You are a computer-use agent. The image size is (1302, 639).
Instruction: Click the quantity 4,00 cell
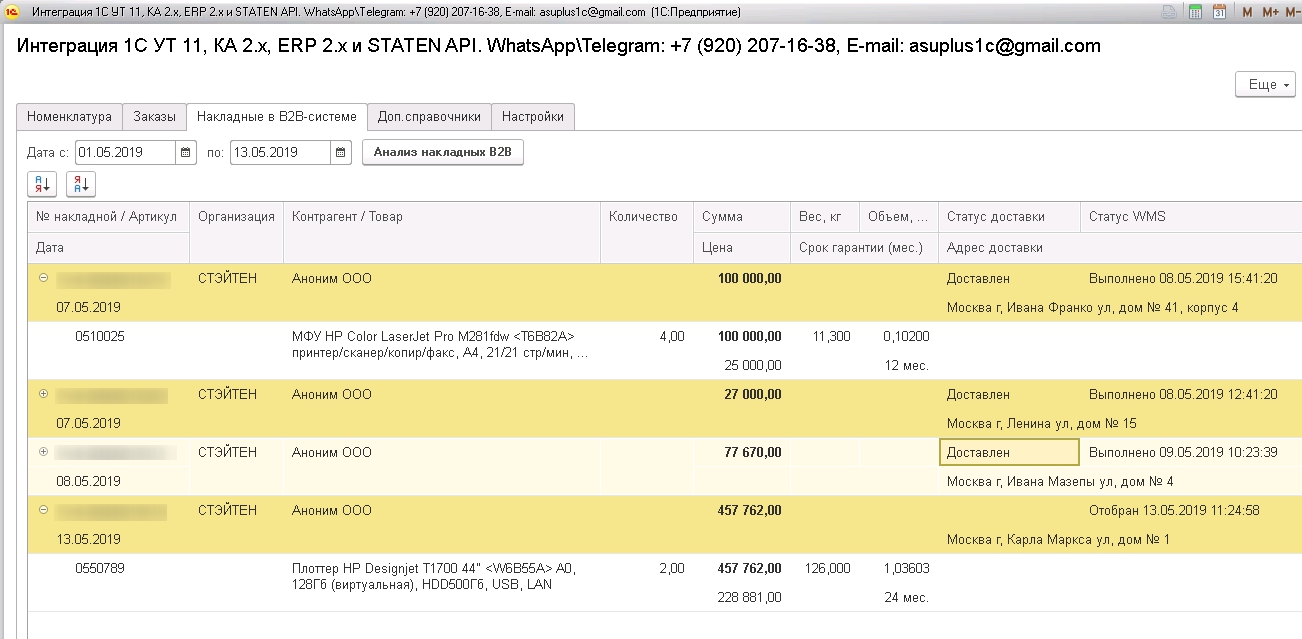tap(672, 337)
